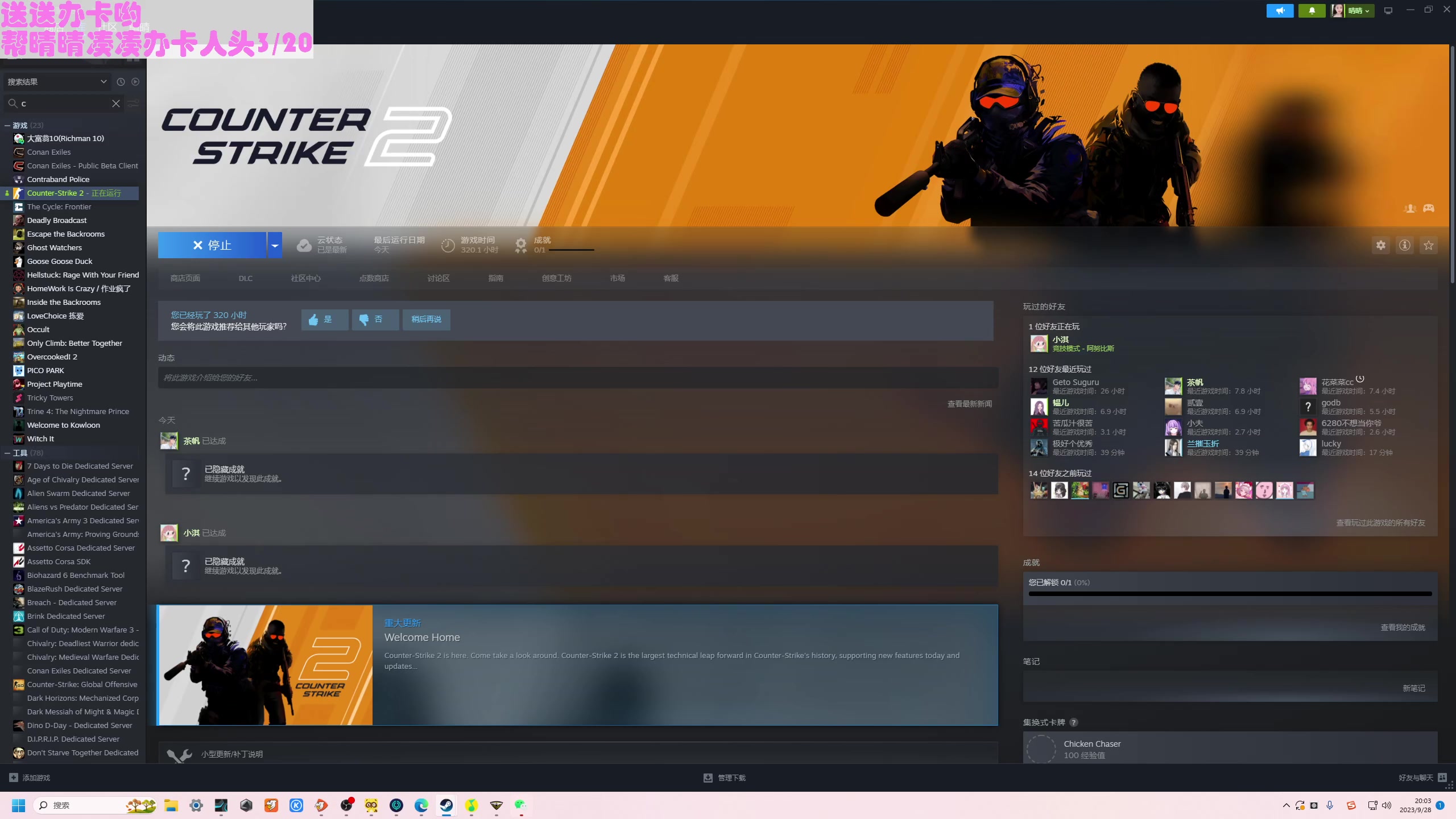The width and height of the screenshot is (1456, 819).
Task: Open Counter-Strike 2 manage settings gear
Action: coord(1381,245)
